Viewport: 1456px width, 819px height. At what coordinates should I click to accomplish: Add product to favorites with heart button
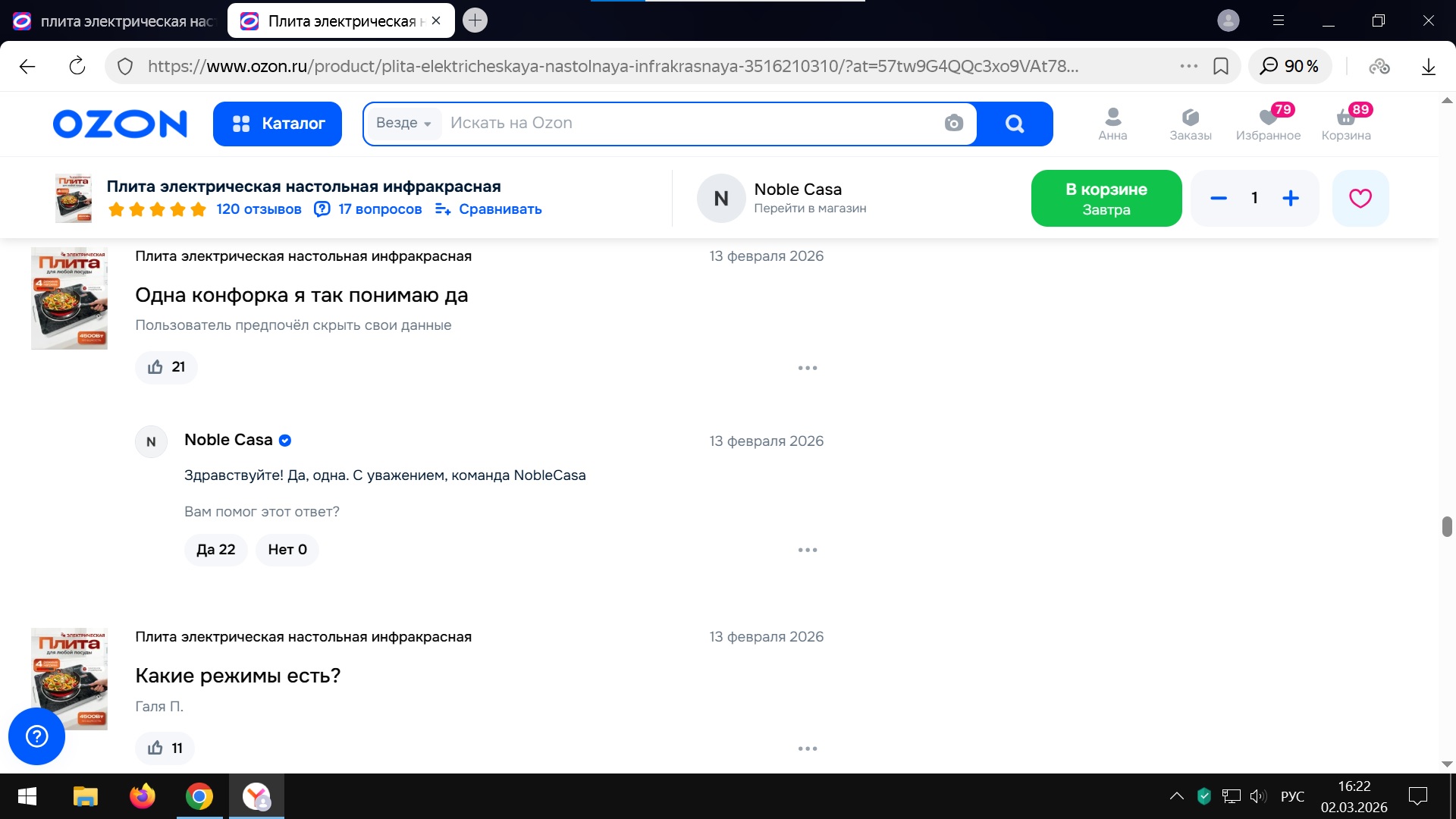1360,199
